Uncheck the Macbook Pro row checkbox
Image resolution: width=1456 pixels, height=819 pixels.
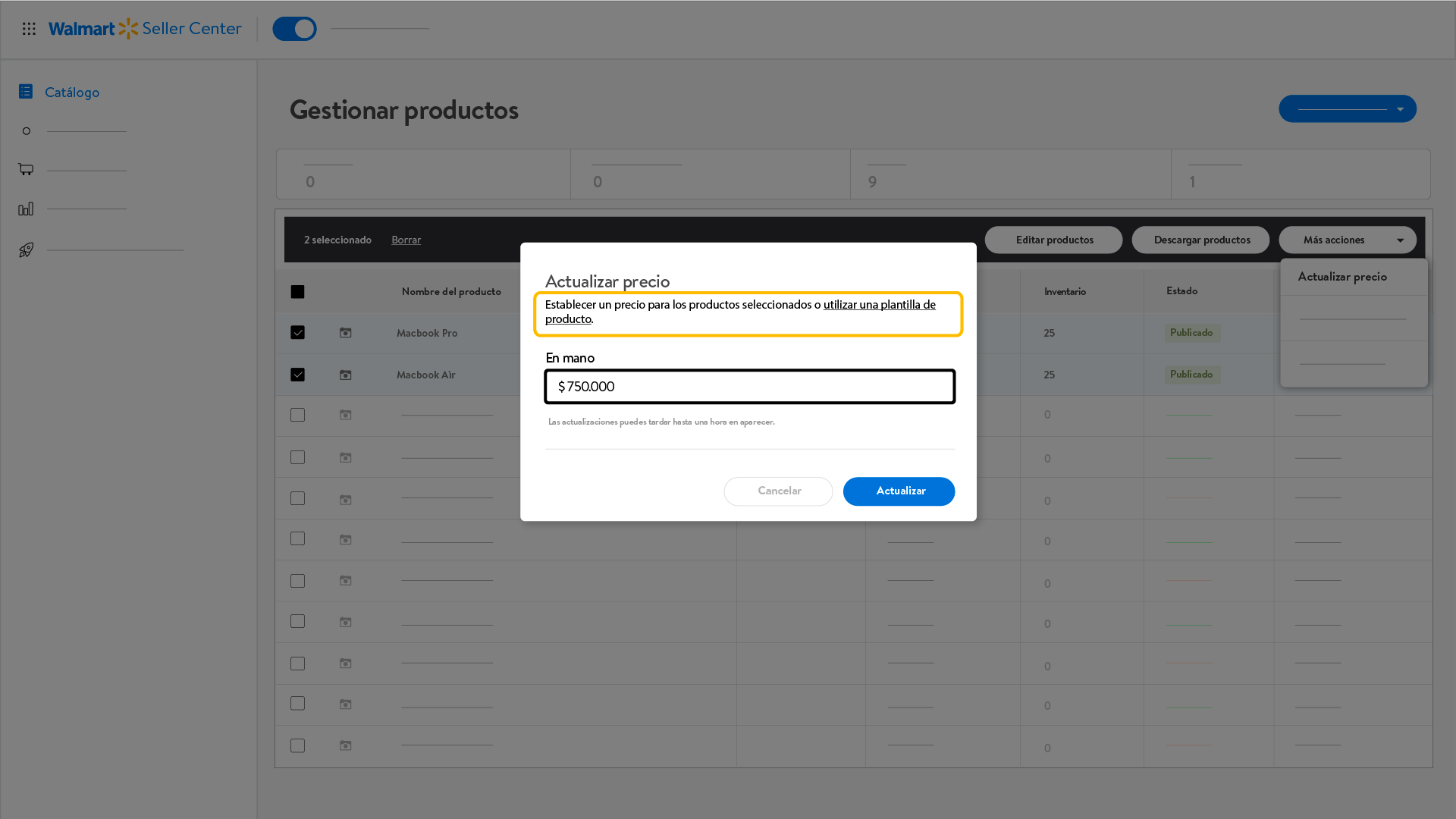coord(297,333)
